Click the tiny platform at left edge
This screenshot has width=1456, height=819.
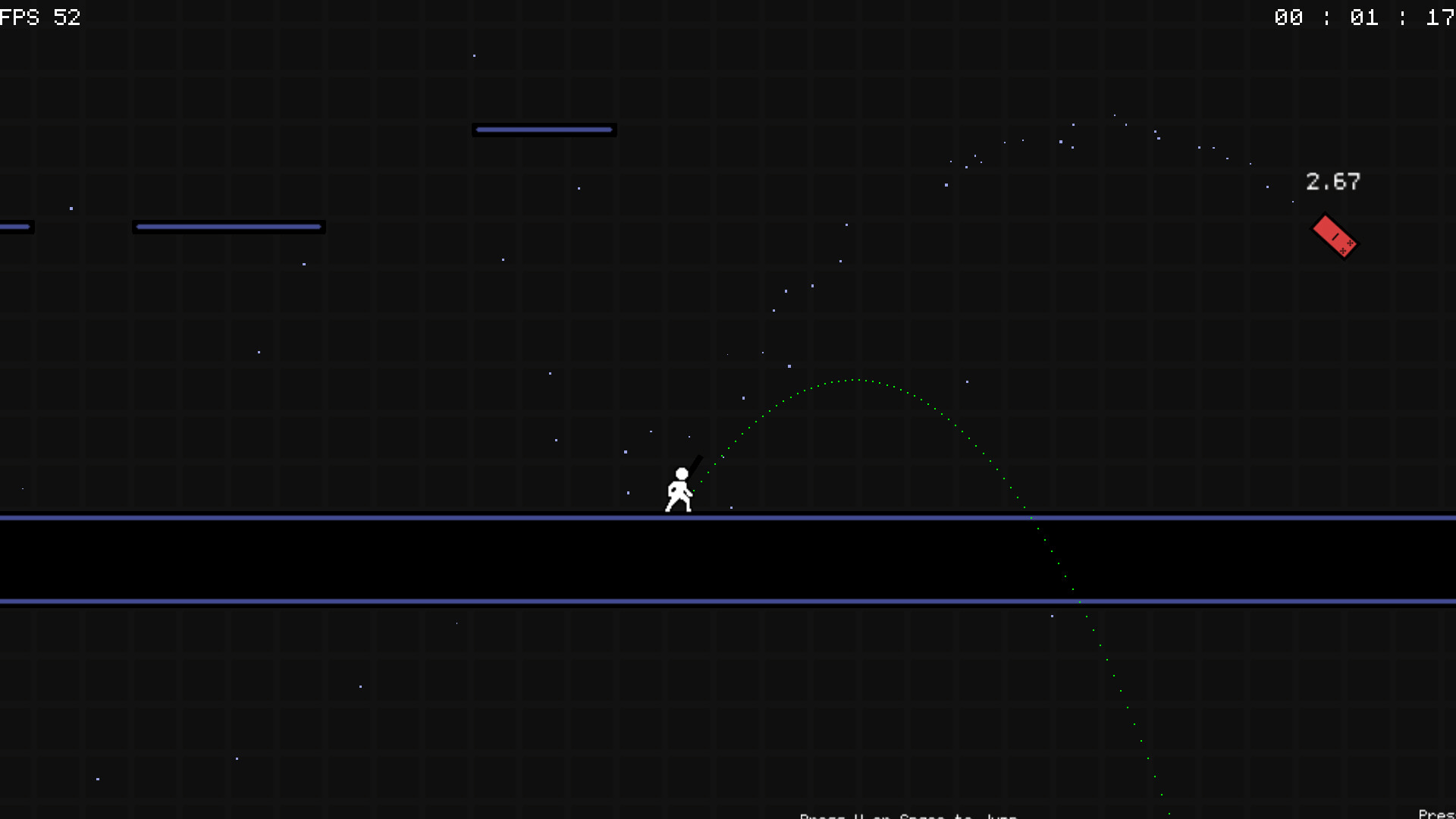coord(15,227)
